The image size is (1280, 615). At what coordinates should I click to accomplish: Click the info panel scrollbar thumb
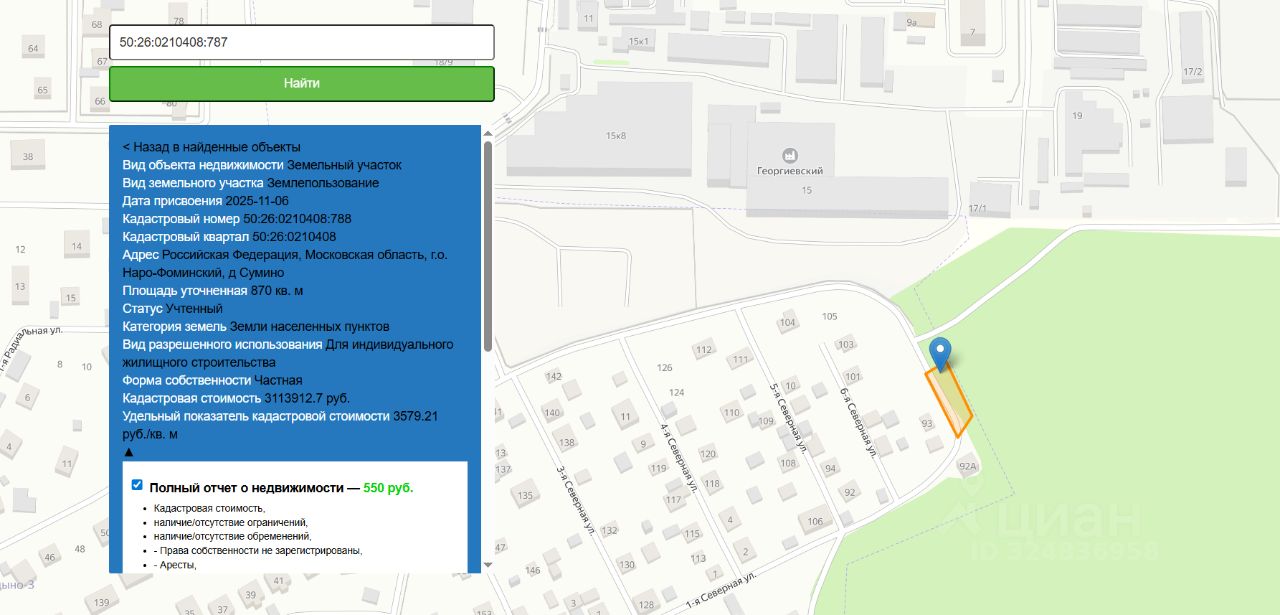click(x=488, y=245)
